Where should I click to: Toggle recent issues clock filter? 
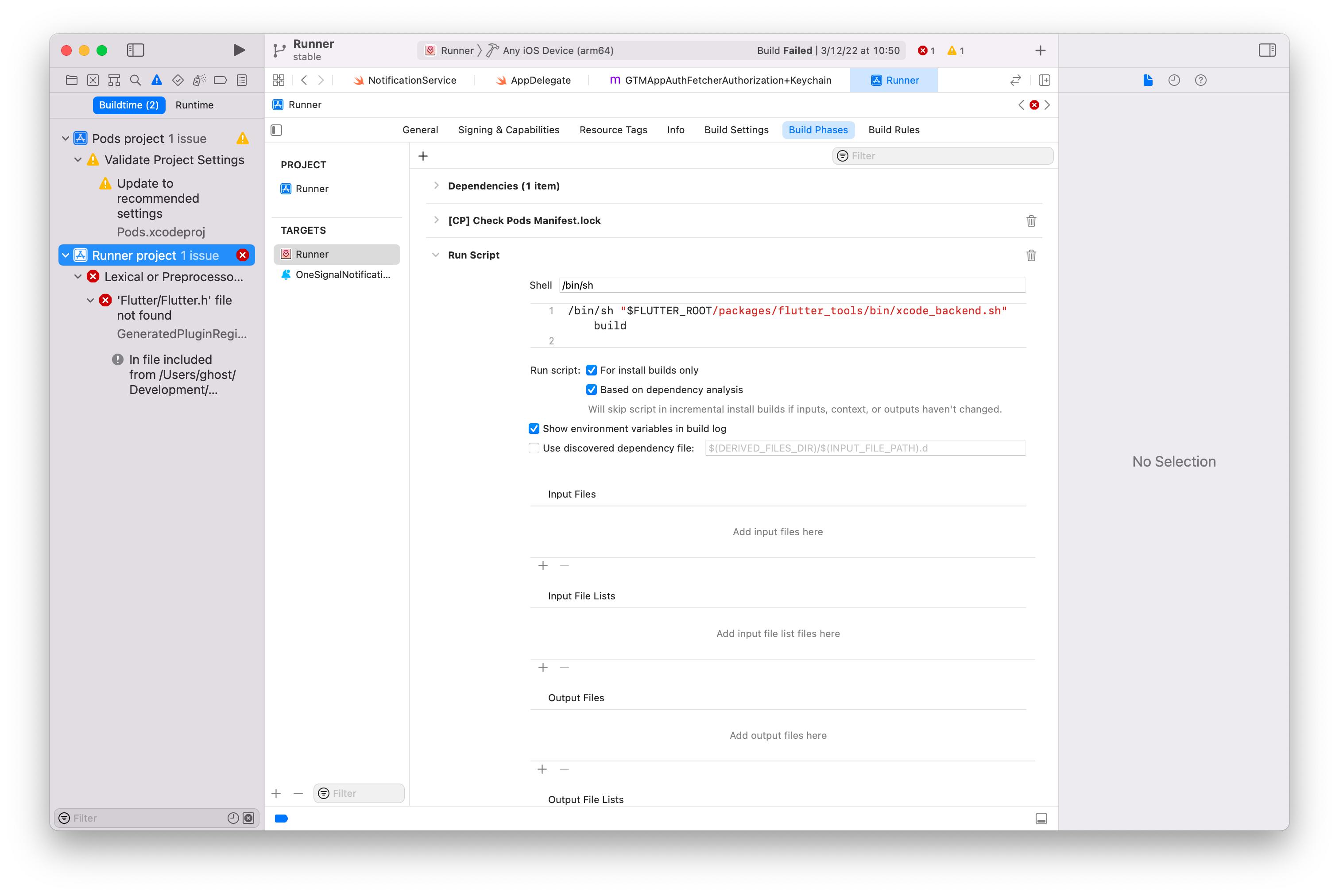[x=232, y=818]
